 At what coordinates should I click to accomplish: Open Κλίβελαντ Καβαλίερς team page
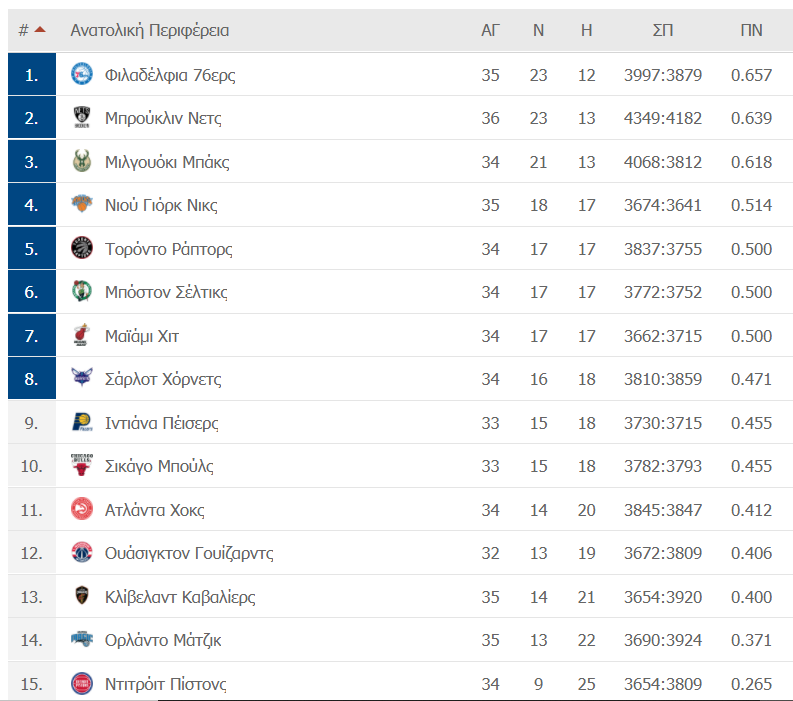coord(180,597)
